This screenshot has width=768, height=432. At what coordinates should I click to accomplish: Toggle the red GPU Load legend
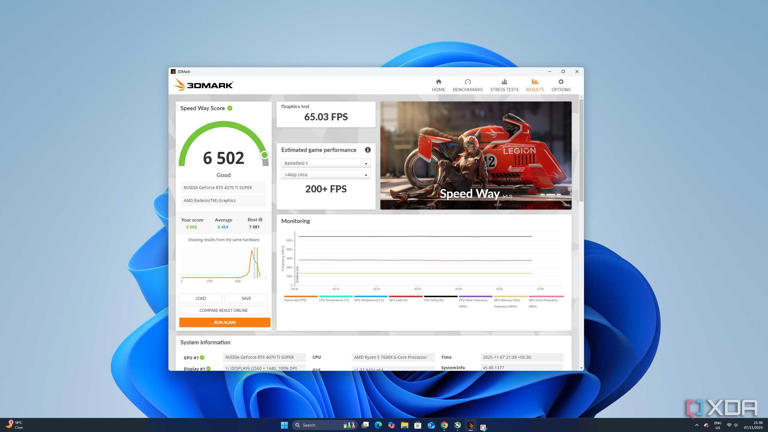point(406,298)
